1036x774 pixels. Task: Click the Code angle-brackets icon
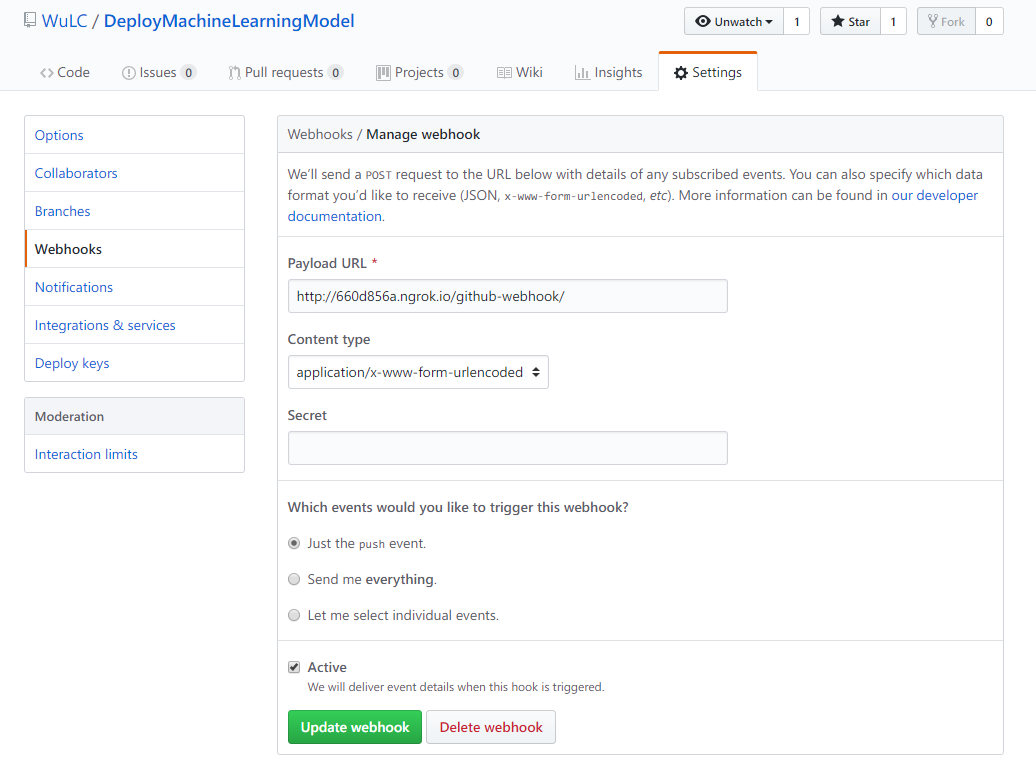coord(46,73)
